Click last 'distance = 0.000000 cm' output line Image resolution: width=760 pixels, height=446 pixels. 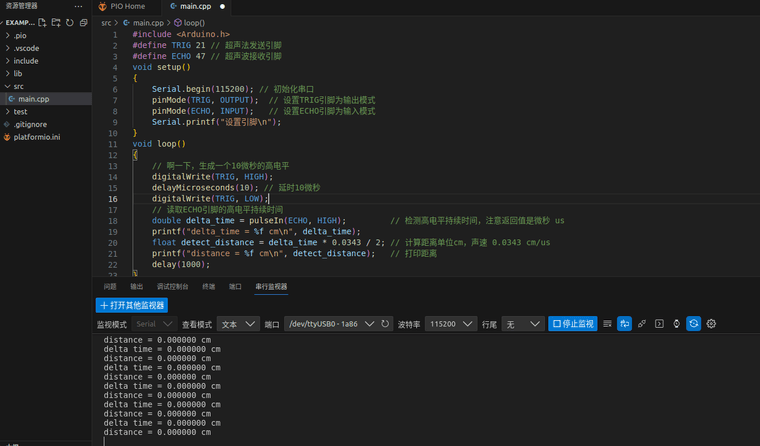pyautogui.click(x=157, y=432)
